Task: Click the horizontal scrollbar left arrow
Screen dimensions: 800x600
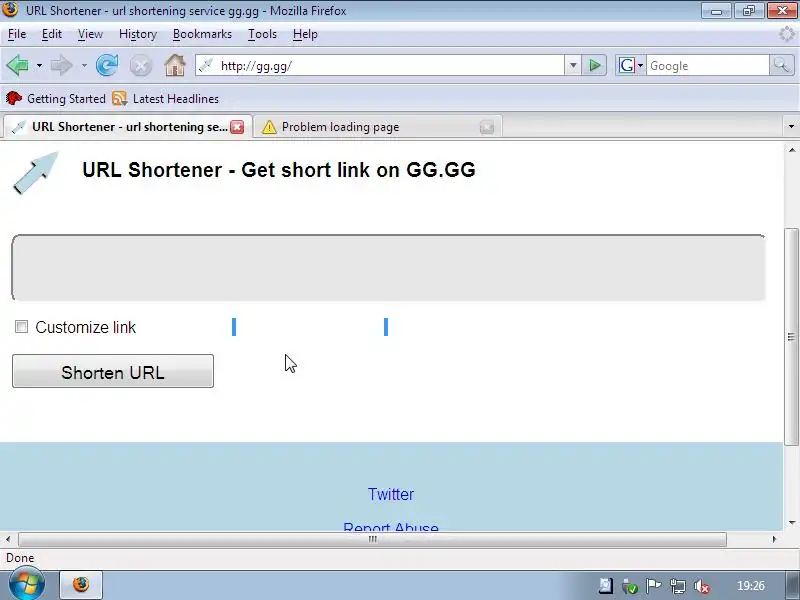Action: [x=8, y=539]
